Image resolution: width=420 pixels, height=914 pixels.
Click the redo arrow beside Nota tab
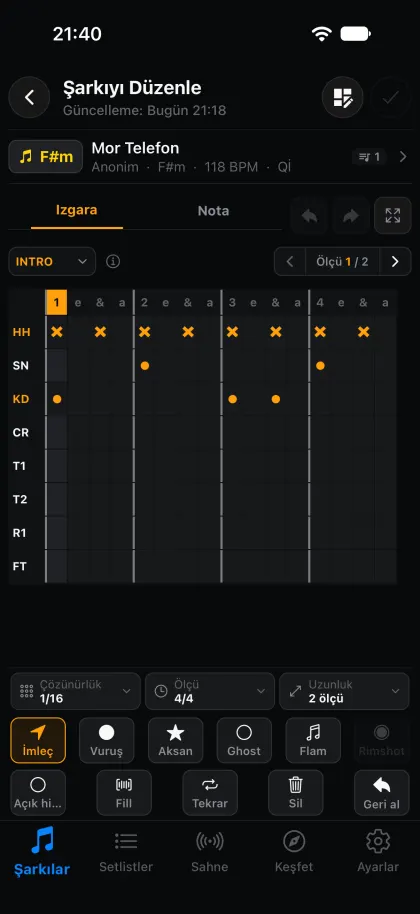coord(351,216)
